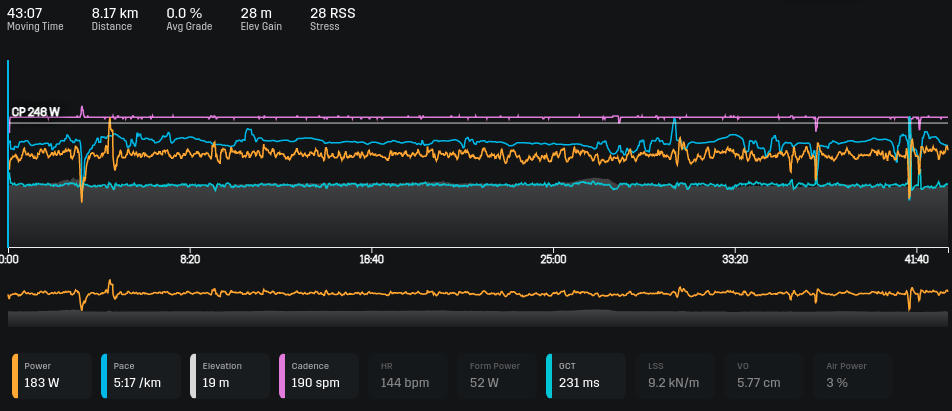Click the overview mini power chart

(476, 301)
